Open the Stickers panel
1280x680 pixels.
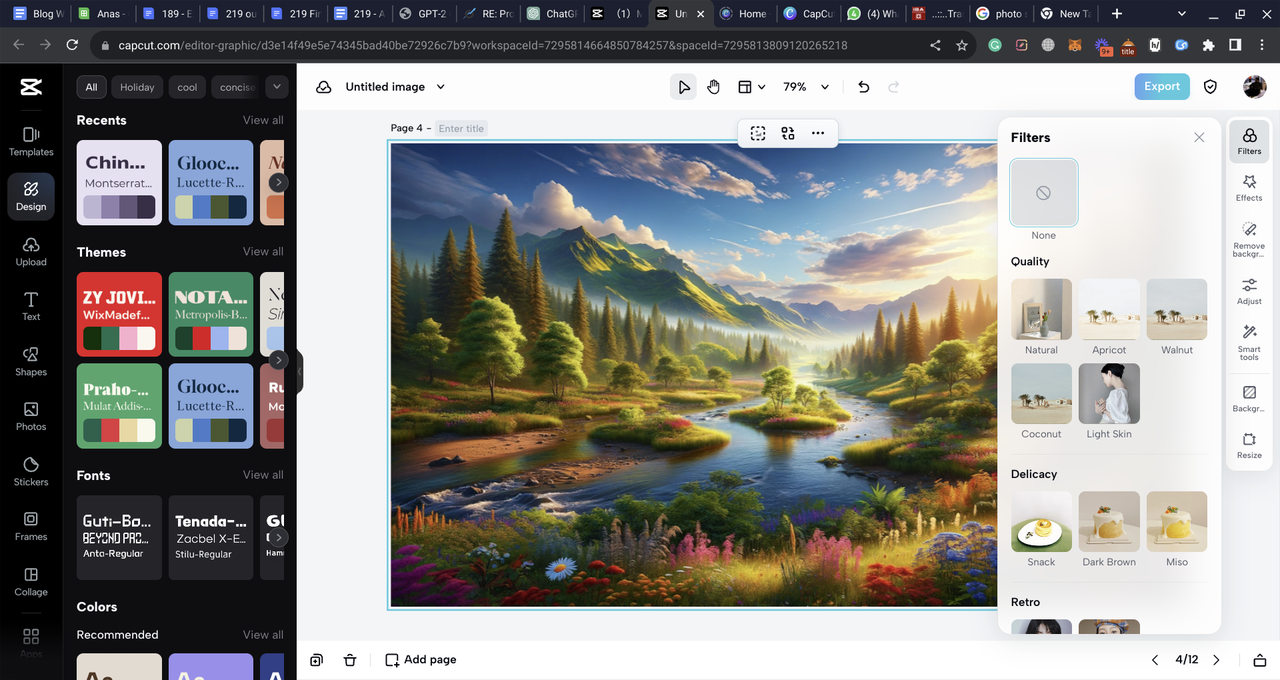click(31, 471)
